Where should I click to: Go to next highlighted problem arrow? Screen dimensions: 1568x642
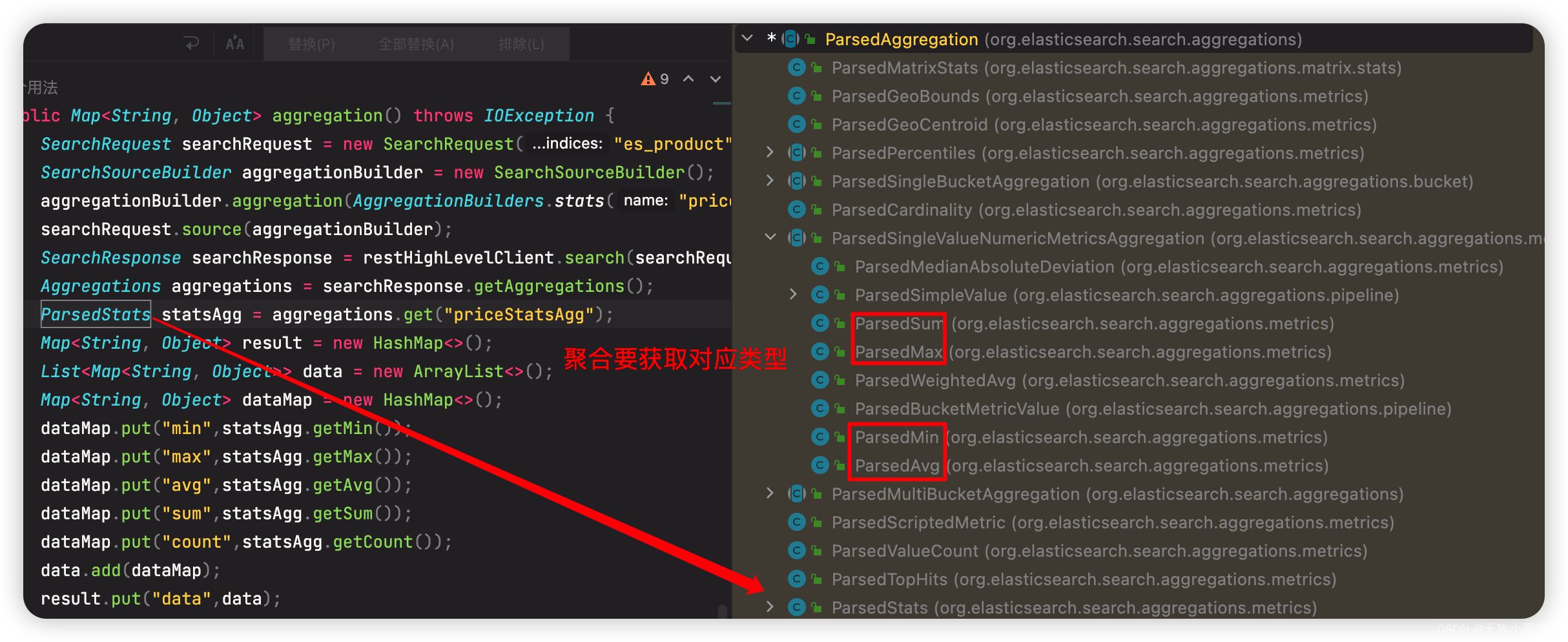pyautogui.click(x=716, y=79)
